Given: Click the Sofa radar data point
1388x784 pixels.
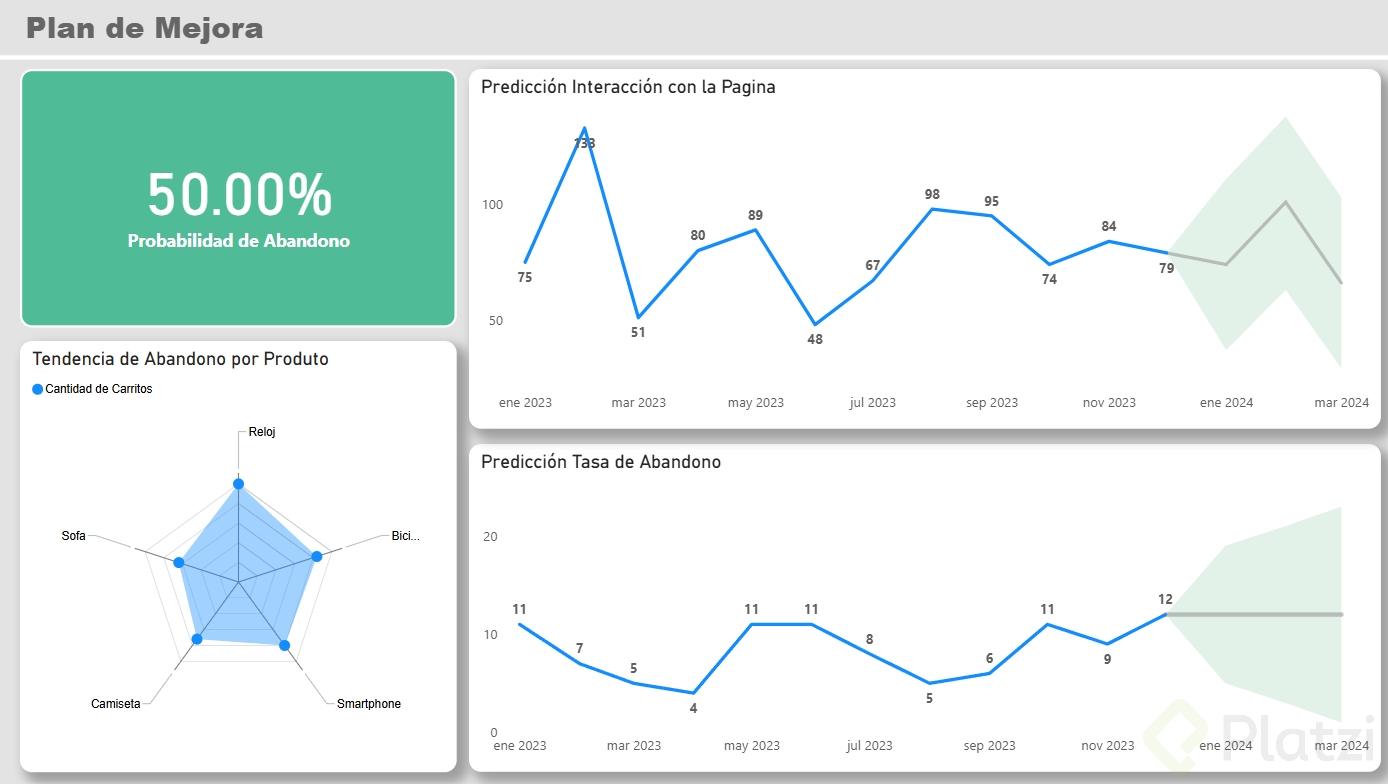Looking at the screenshot, I should pyautogui.click(x=179, y=563).
